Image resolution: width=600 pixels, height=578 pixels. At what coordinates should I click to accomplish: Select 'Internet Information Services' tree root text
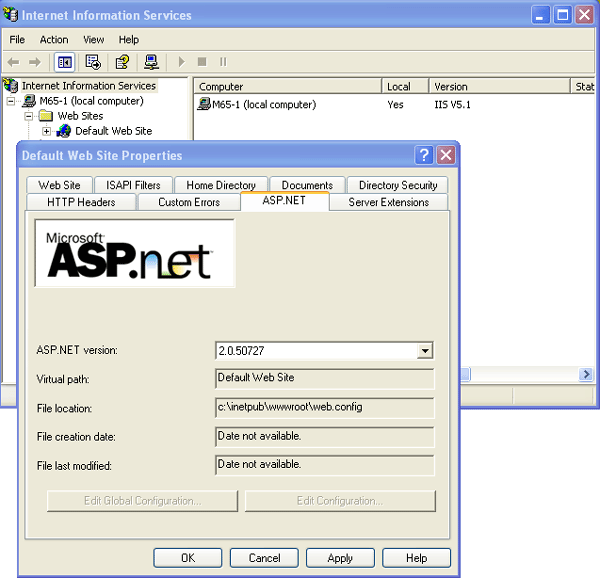point(89,86)
